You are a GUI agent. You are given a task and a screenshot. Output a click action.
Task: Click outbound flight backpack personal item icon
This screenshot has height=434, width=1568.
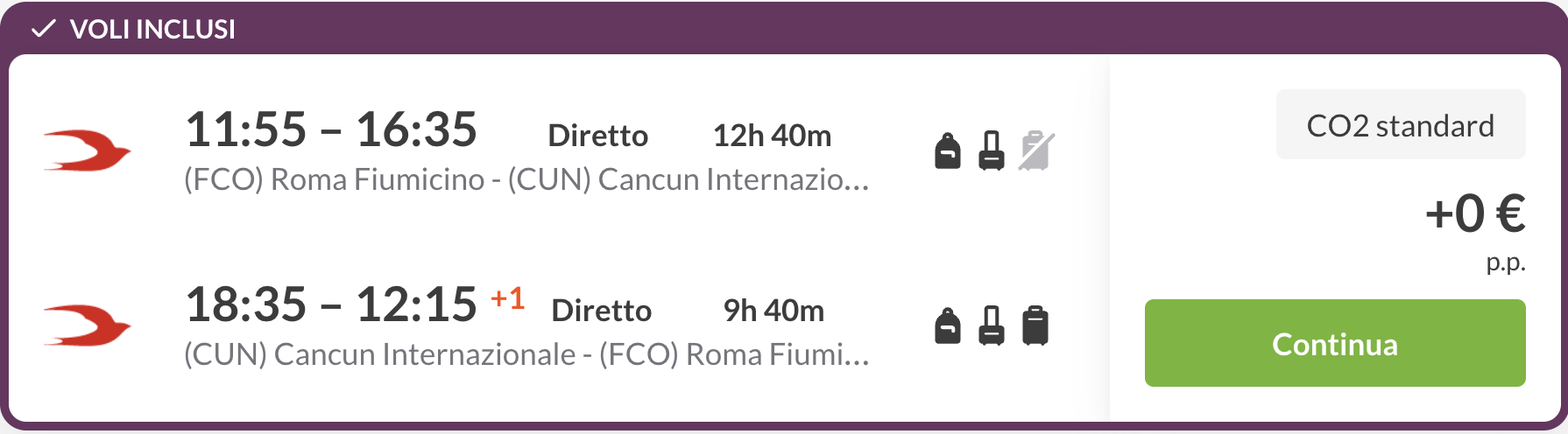[x=948, y=150]
